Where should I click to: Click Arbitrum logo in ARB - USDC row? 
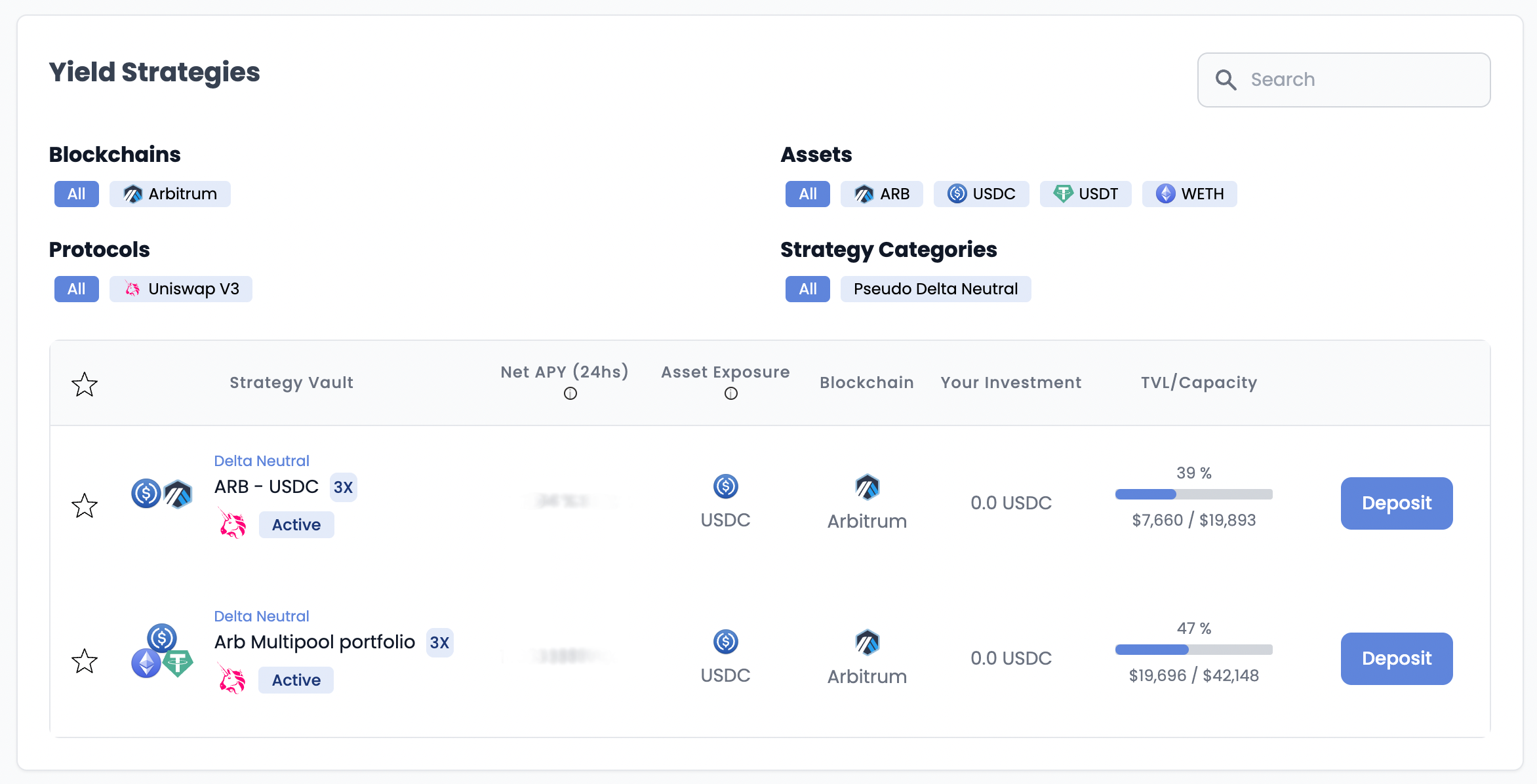[x=867, y=487]
